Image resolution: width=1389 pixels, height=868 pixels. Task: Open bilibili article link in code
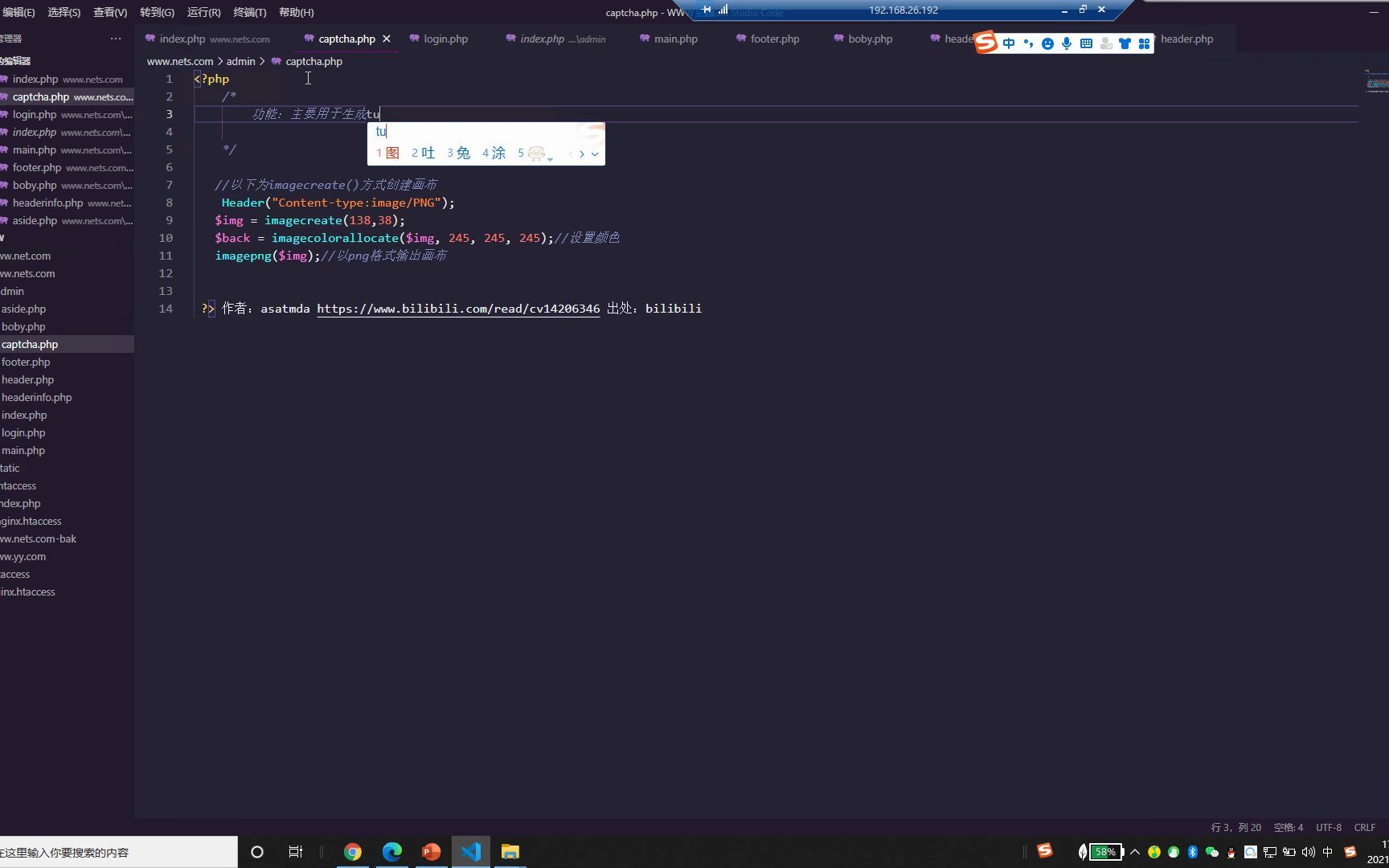pyautogui.click(x=458, y=309)
